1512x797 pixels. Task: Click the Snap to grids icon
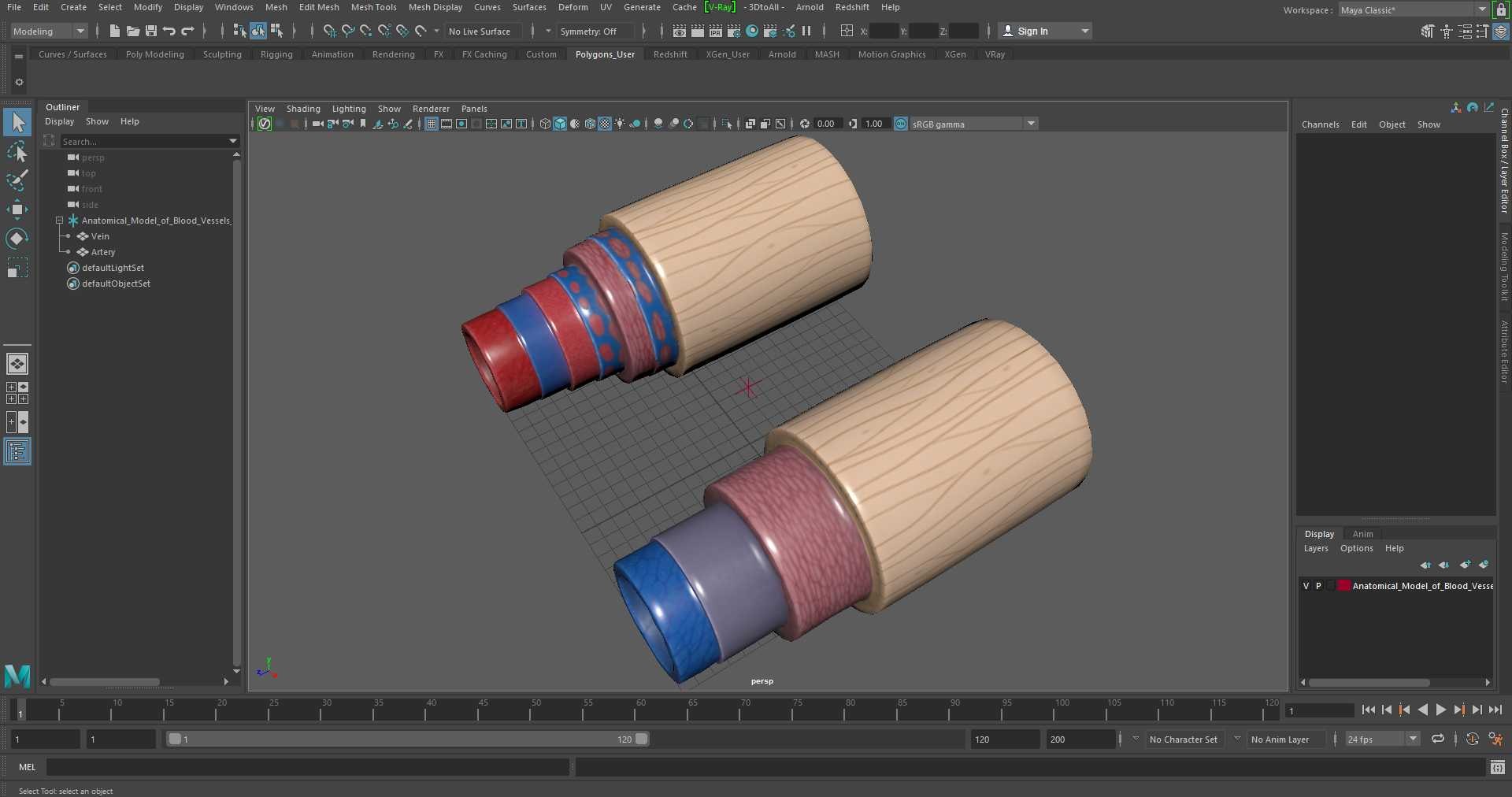[x=330, y=32]
